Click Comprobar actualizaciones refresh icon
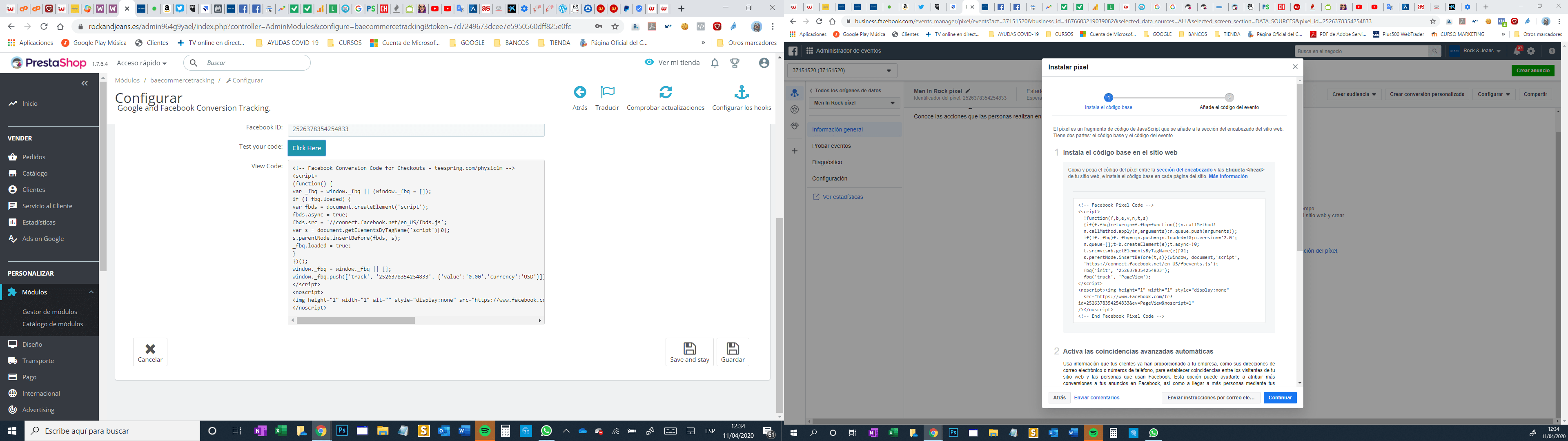Screen dimensions: 1568x441 click(x=665, y=92)
